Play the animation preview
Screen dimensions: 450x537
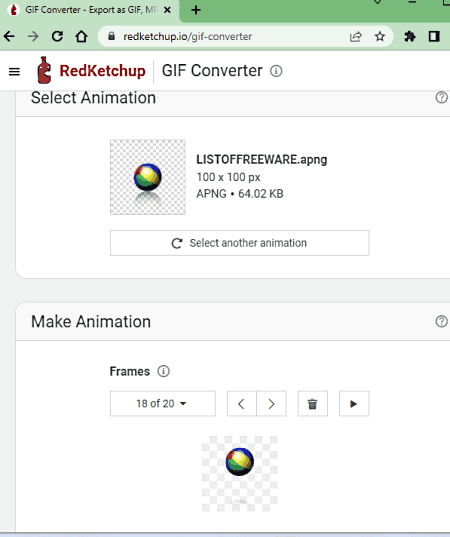point(354,403)
